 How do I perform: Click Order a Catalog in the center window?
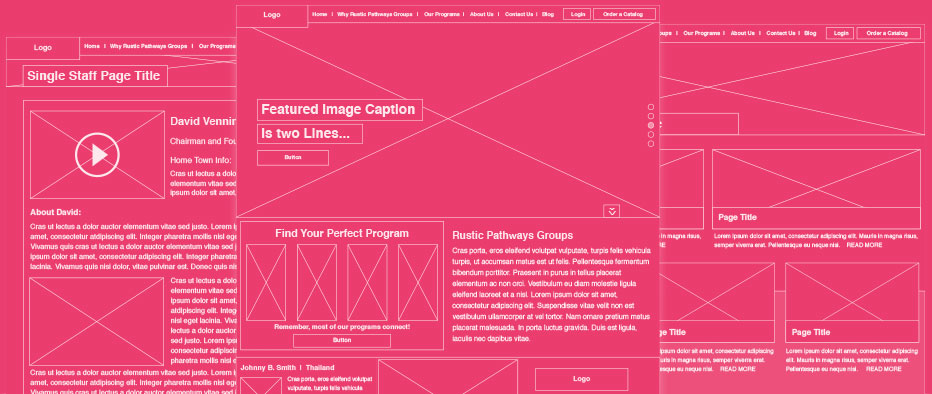pyautogui.click(x=625, y=14)
